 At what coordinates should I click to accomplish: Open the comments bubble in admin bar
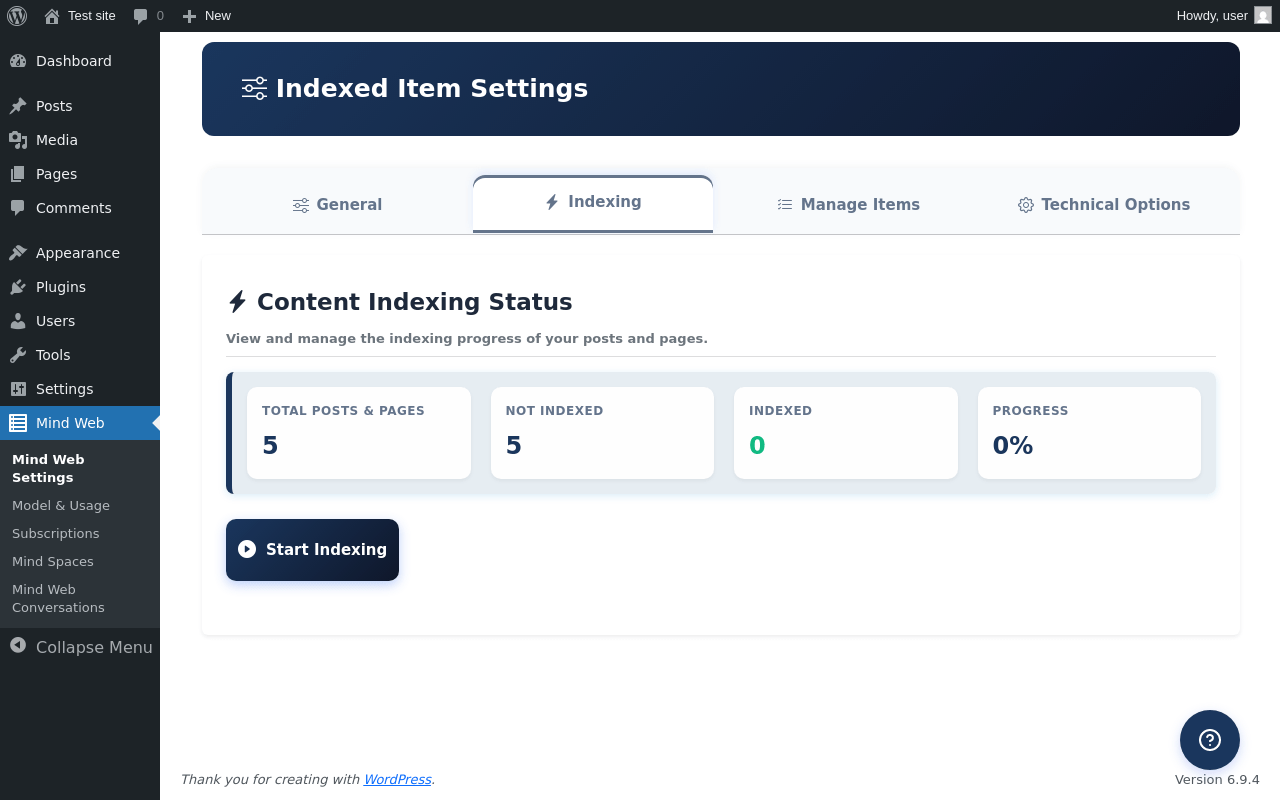pos(147,16)
